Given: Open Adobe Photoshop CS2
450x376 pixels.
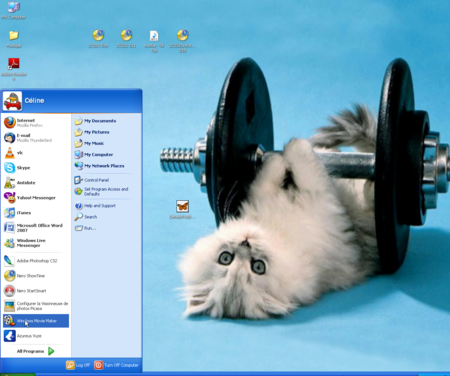Looking at the screenshot, I should [x=36, y=261].
